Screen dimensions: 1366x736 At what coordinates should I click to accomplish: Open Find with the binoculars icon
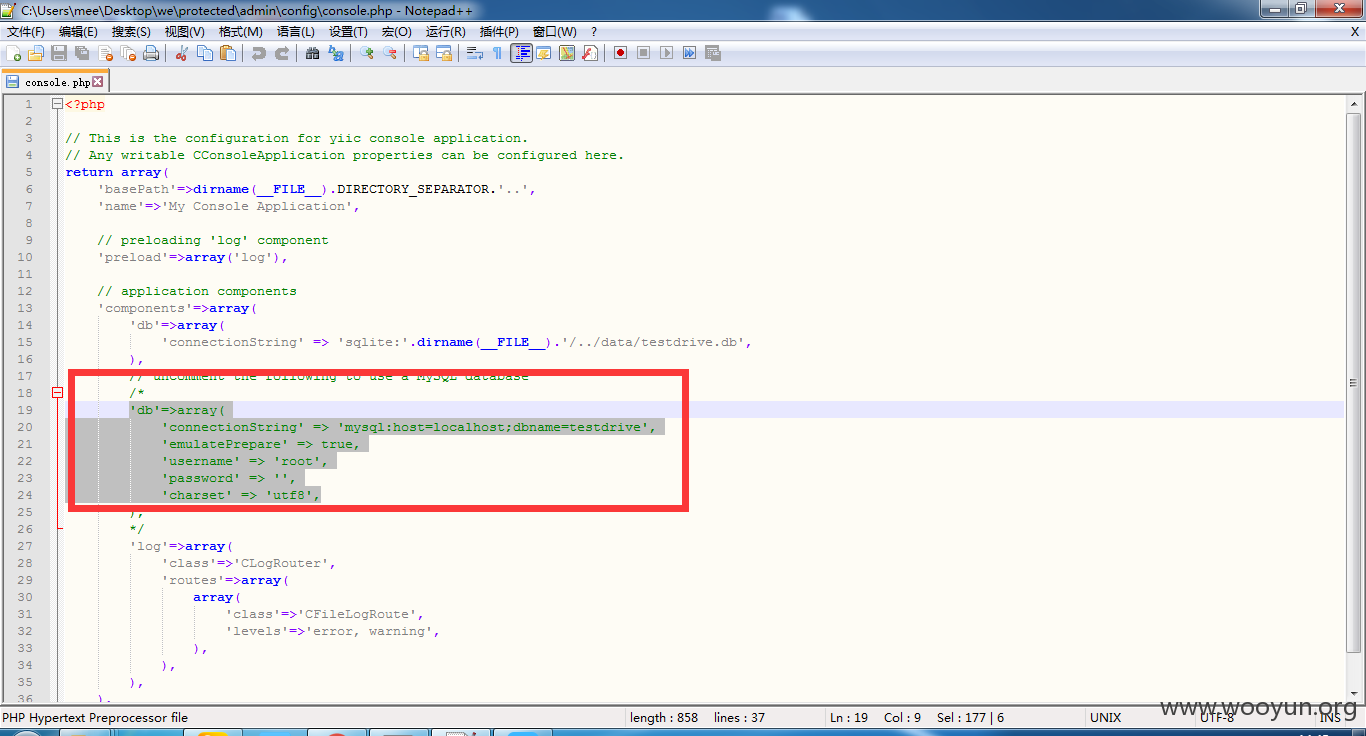(313, 53)
